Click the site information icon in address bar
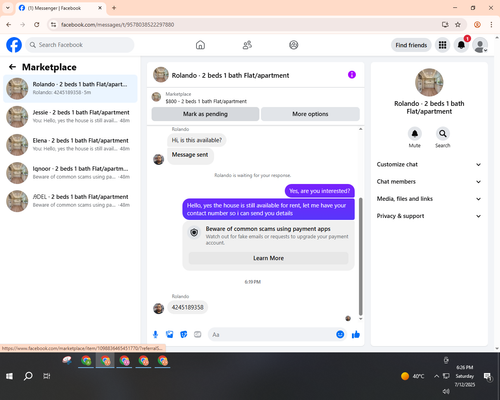Screen dimensions: 500x400 click(x=54, y=25)
